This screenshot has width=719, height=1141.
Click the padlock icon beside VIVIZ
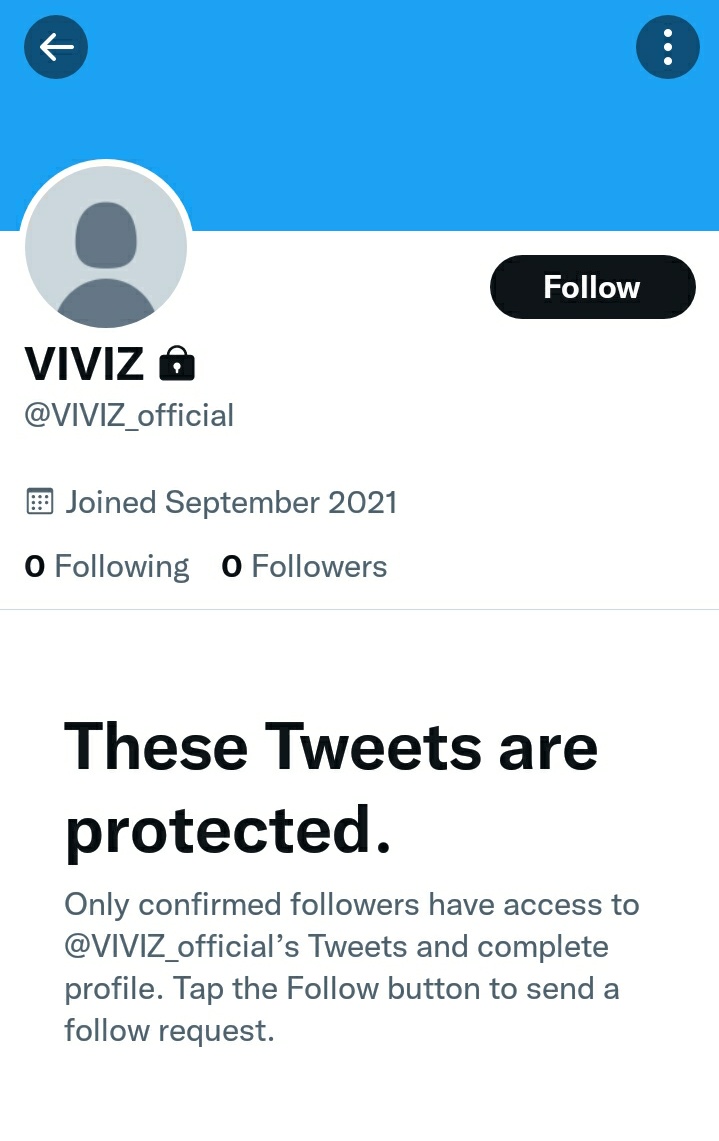177,364
